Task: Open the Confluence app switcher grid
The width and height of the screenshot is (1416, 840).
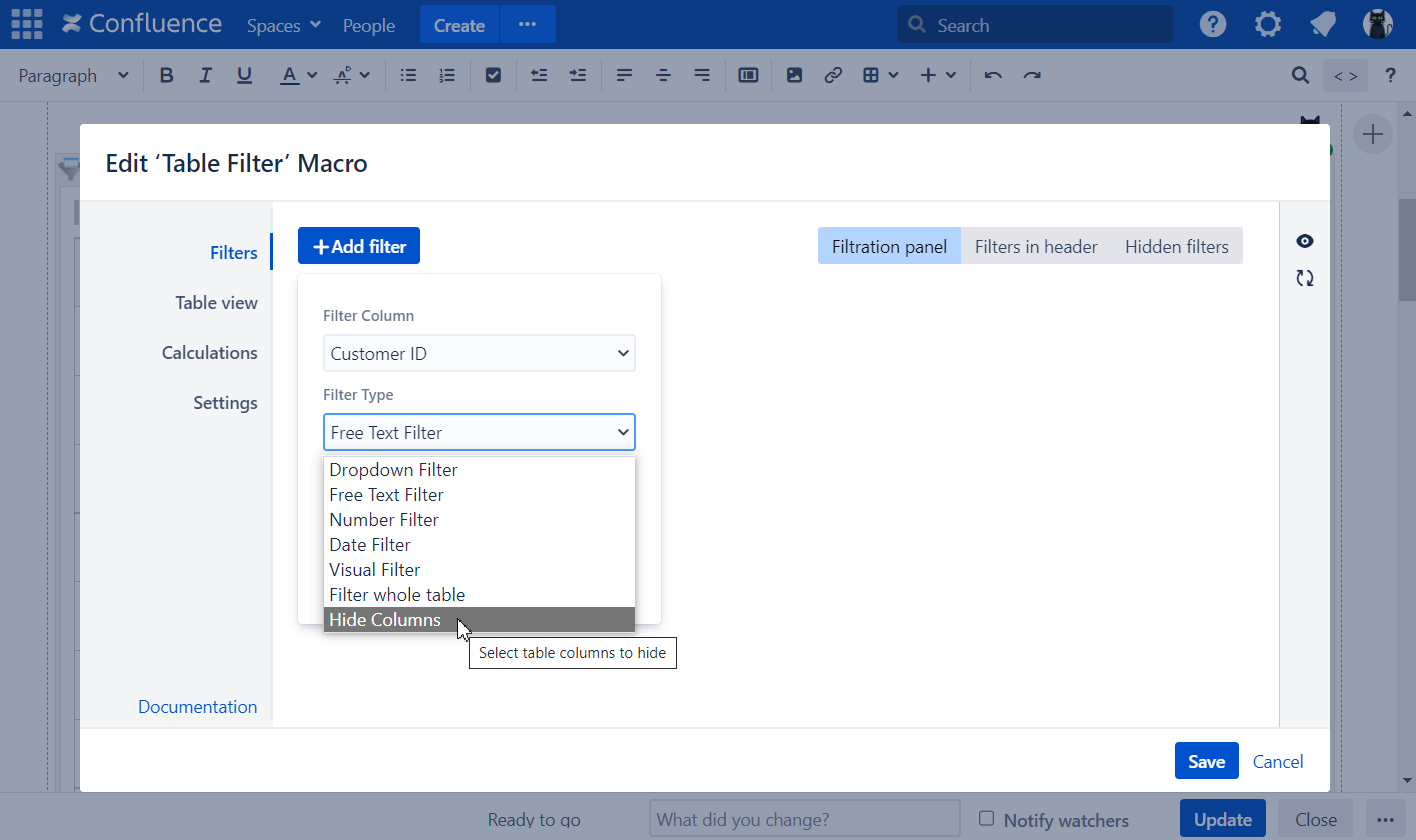Action: (26, 24)
